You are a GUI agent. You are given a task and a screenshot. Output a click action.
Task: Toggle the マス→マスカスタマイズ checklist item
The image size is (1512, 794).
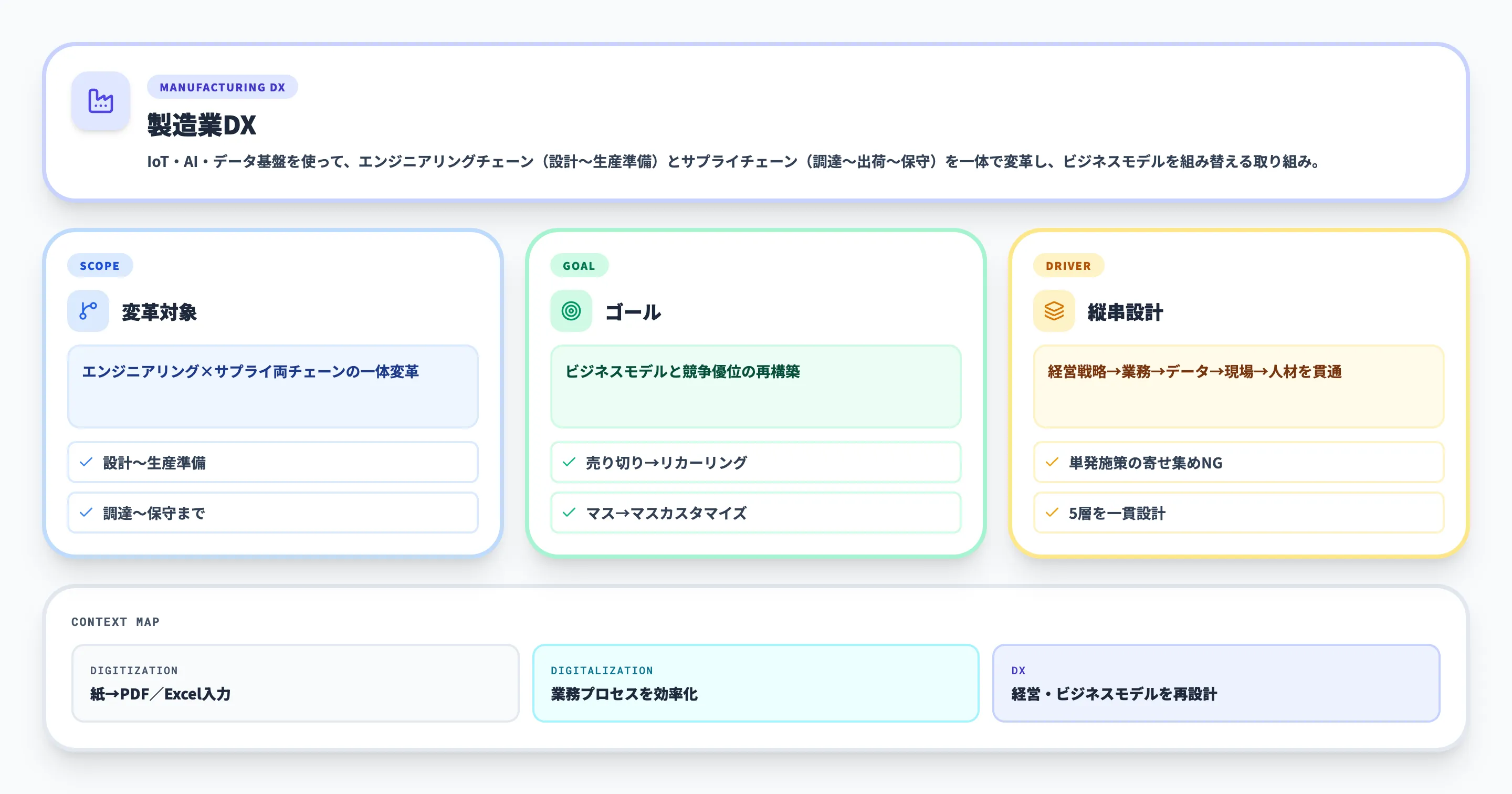click(x=755, y=513)
